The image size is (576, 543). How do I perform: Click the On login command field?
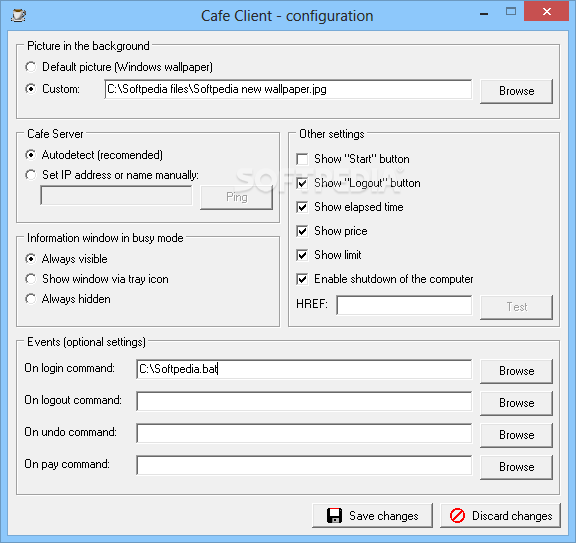[304, 369]
